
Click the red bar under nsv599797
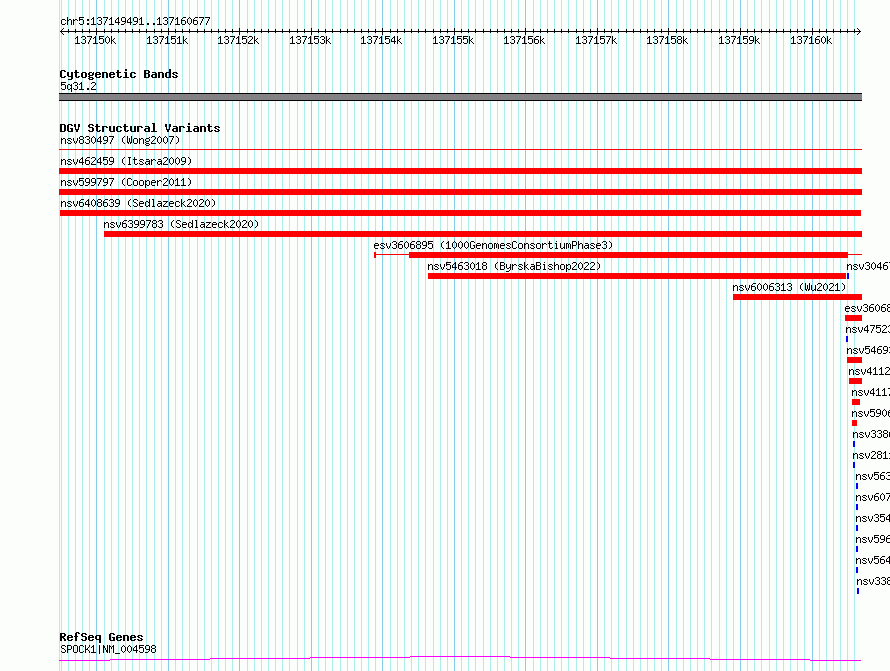pos(460,192)
